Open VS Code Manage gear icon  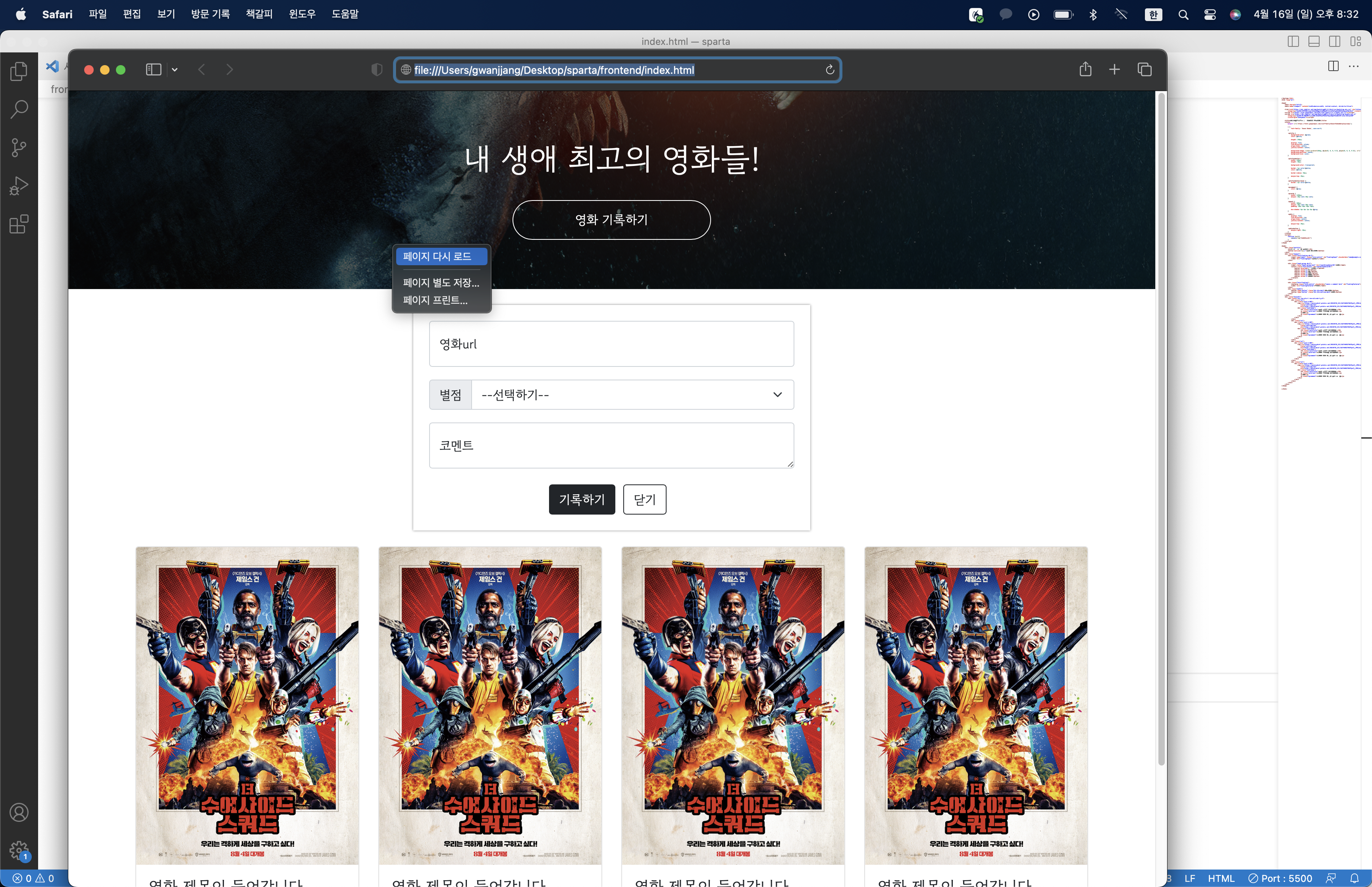[19, 850]
